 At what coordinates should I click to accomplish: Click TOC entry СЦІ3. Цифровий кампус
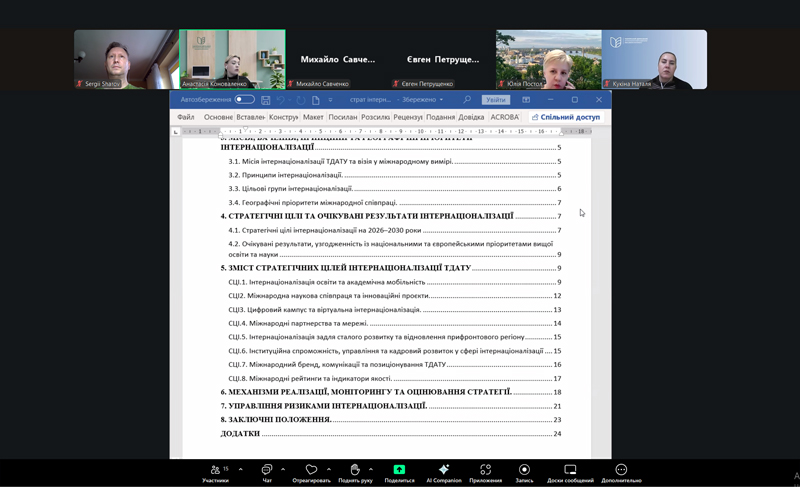[x=394, y=310]
